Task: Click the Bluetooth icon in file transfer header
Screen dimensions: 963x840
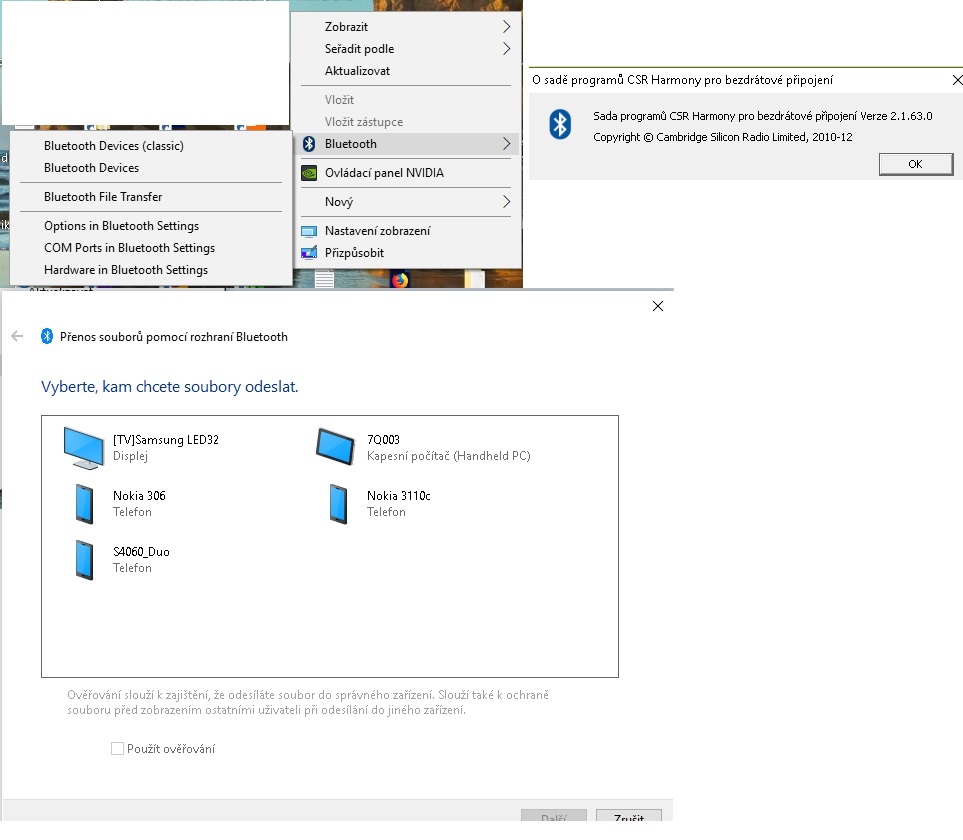Action: 47,336
